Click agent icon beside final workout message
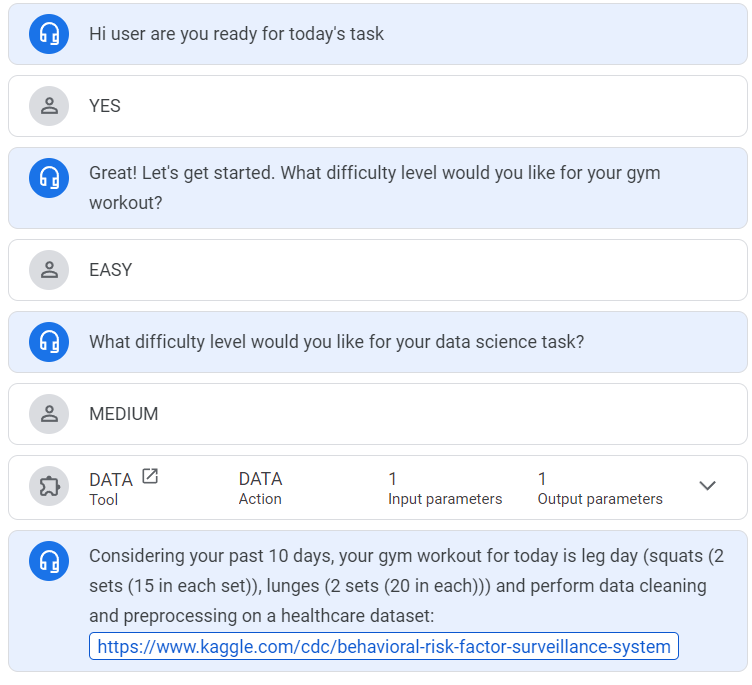 coord(48,561)
